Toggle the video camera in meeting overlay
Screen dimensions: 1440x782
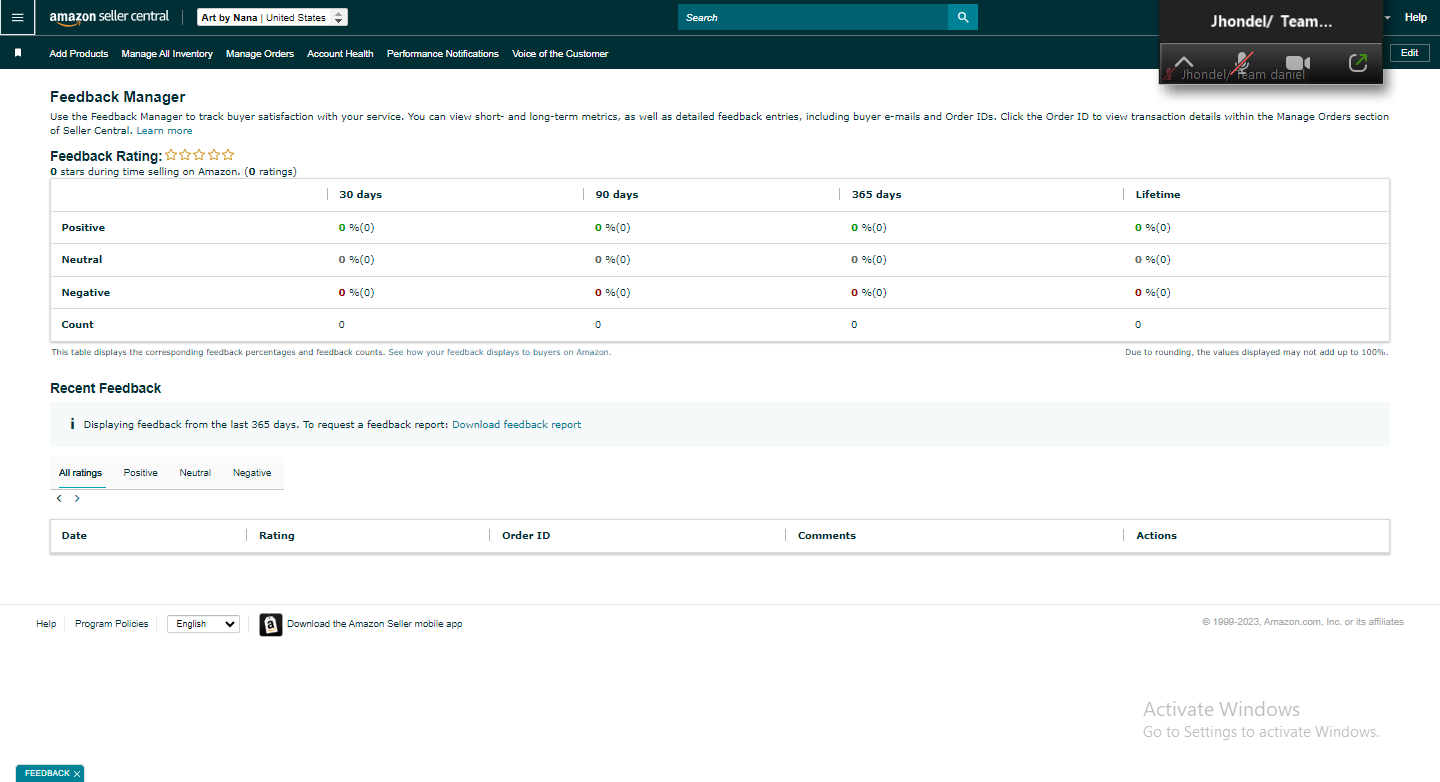tap(1298, 63)
